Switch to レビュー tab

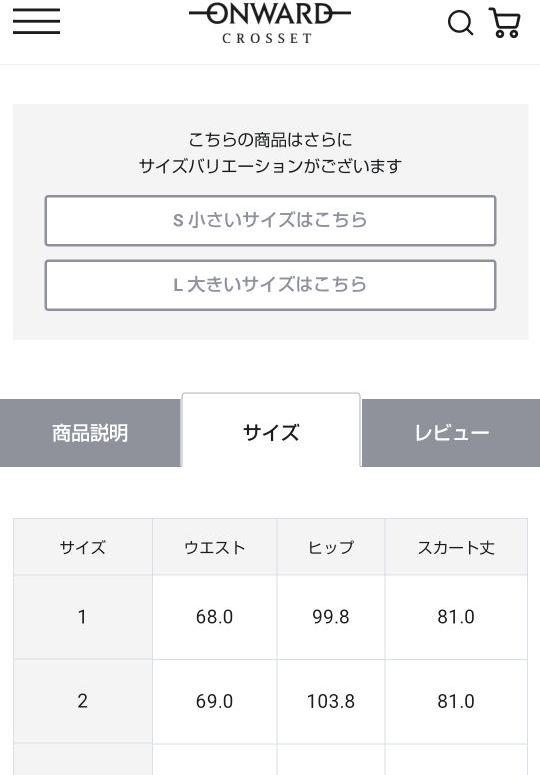(451, 433)
